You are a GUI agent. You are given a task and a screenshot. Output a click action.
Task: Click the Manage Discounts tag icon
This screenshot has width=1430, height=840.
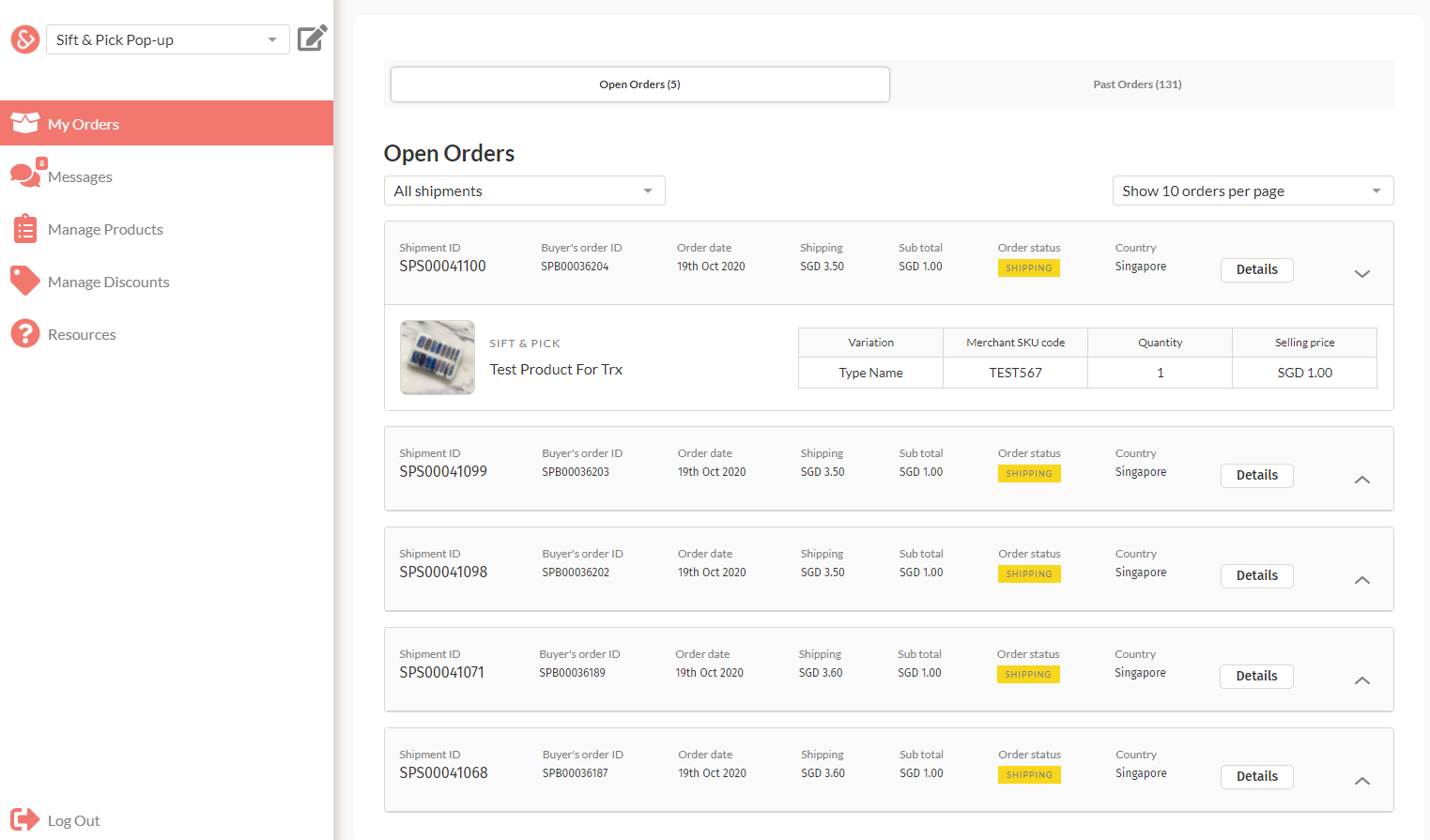pyautogui.click(x=25, y=281)
